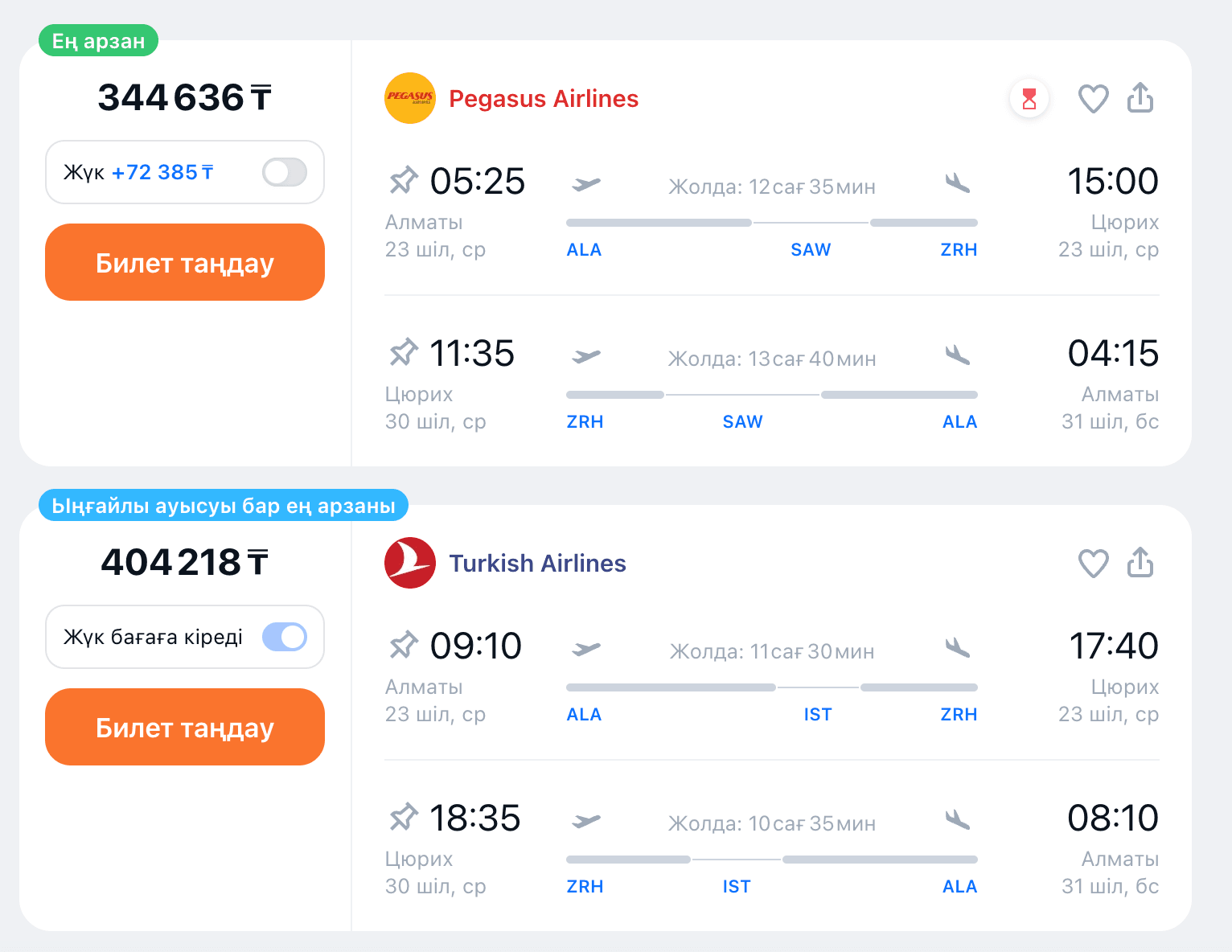Viewport: 1232px width, 952px height.
Task: Click the 'Ең арзан' cheapest badge
Action: (x=98, y=41)
